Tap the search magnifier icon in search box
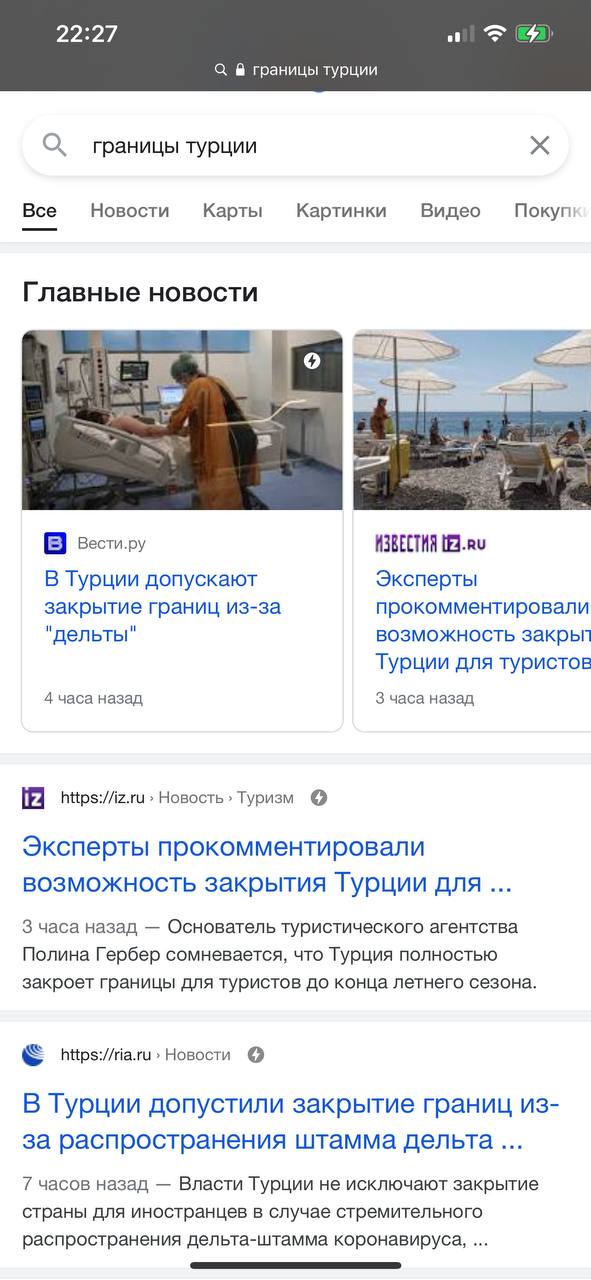 (x=55, y=146)
